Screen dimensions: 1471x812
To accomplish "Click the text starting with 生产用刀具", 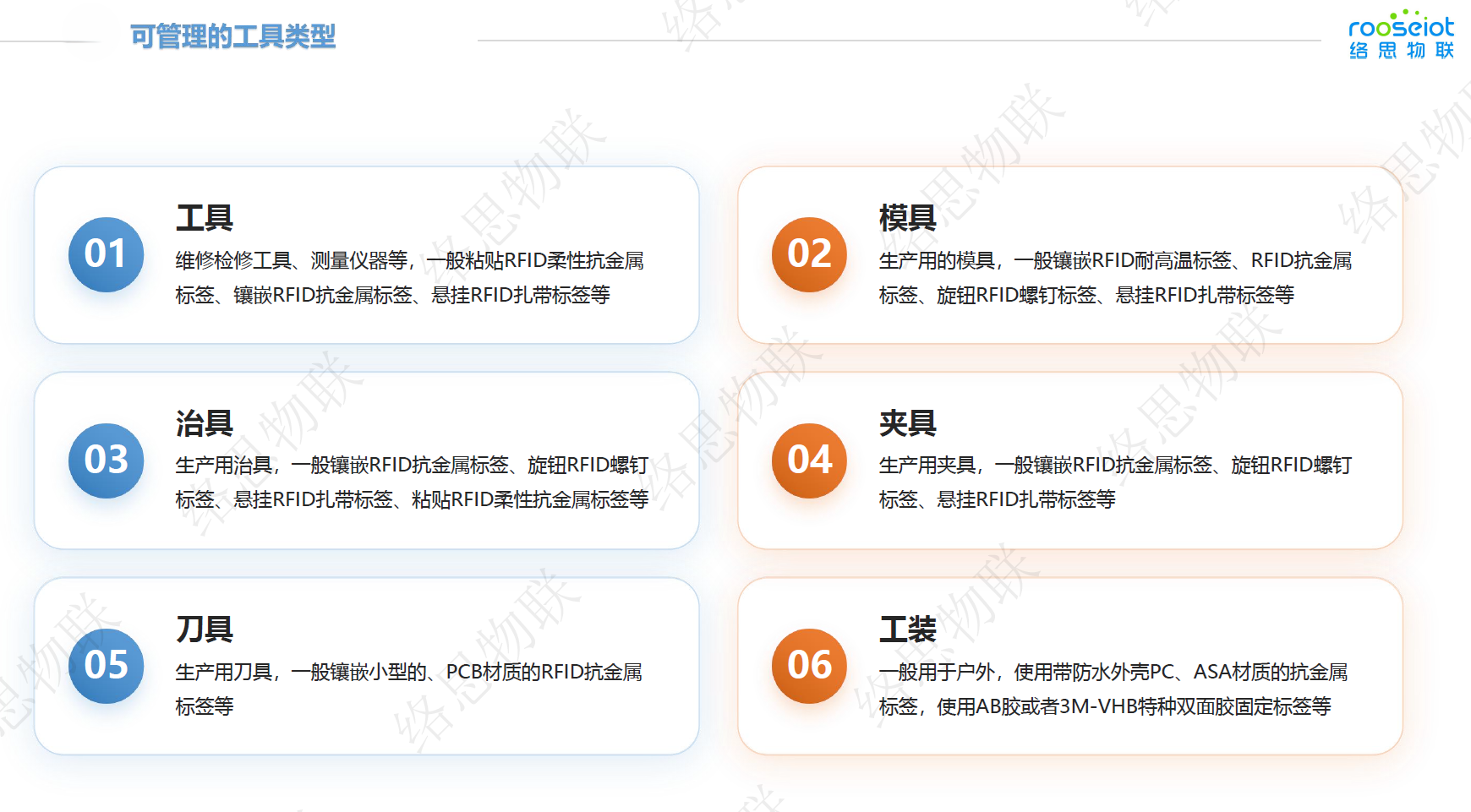I will (408, 689).
